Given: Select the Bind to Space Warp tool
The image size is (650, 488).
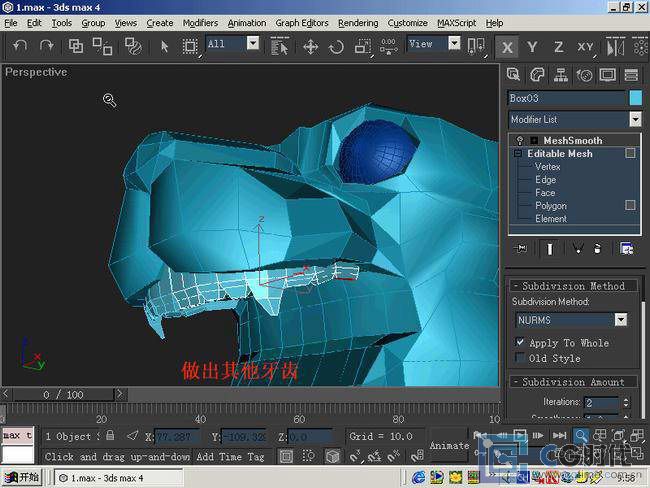Looking at the screenshot, I should pos(133,46).
